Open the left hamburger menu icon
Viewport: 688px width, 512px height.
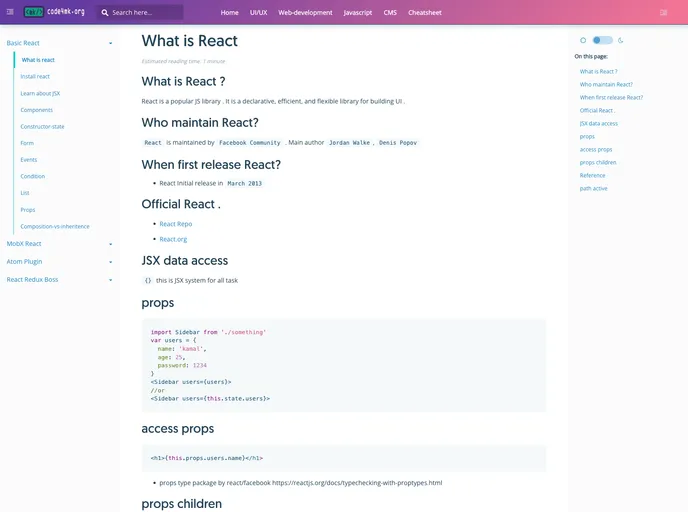10,13
